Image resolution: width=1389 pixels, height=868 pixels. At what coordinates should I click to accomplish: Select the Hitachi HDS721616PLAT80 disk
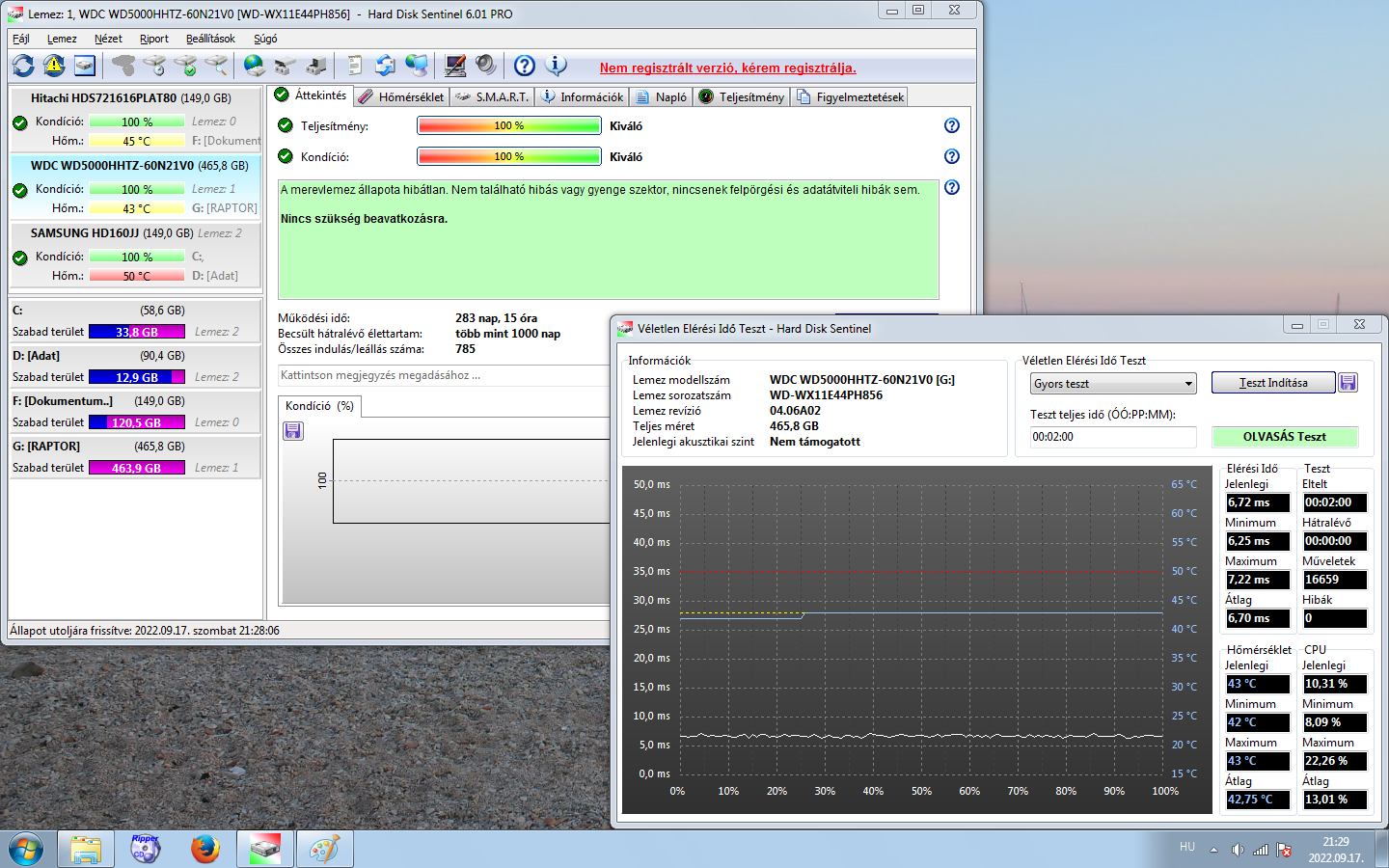135,119
